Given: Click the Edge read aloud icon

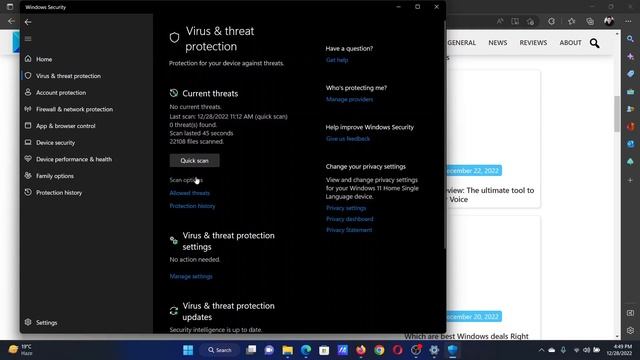Looking at the screenshot, I should point(500,21).
